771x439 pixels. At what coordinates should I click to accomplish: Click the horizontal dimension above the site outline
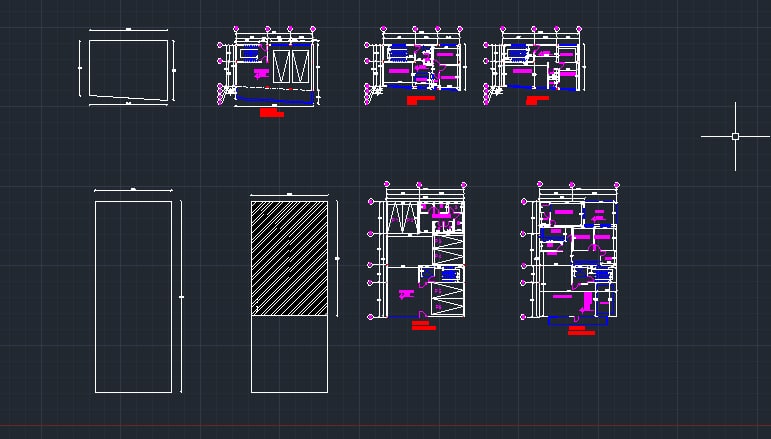129,31
